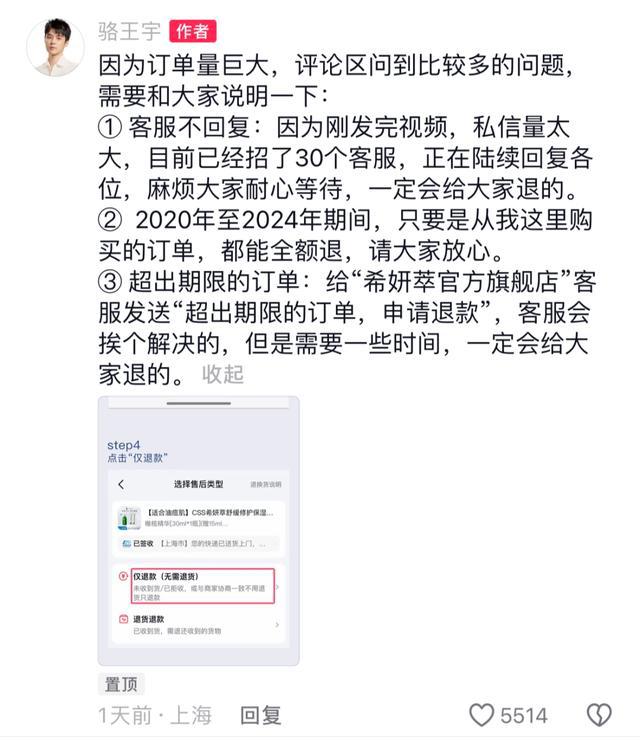Screen dimensions: 640x742
Task: Select the 退货退款 option
Action: (x=198, y=625)
